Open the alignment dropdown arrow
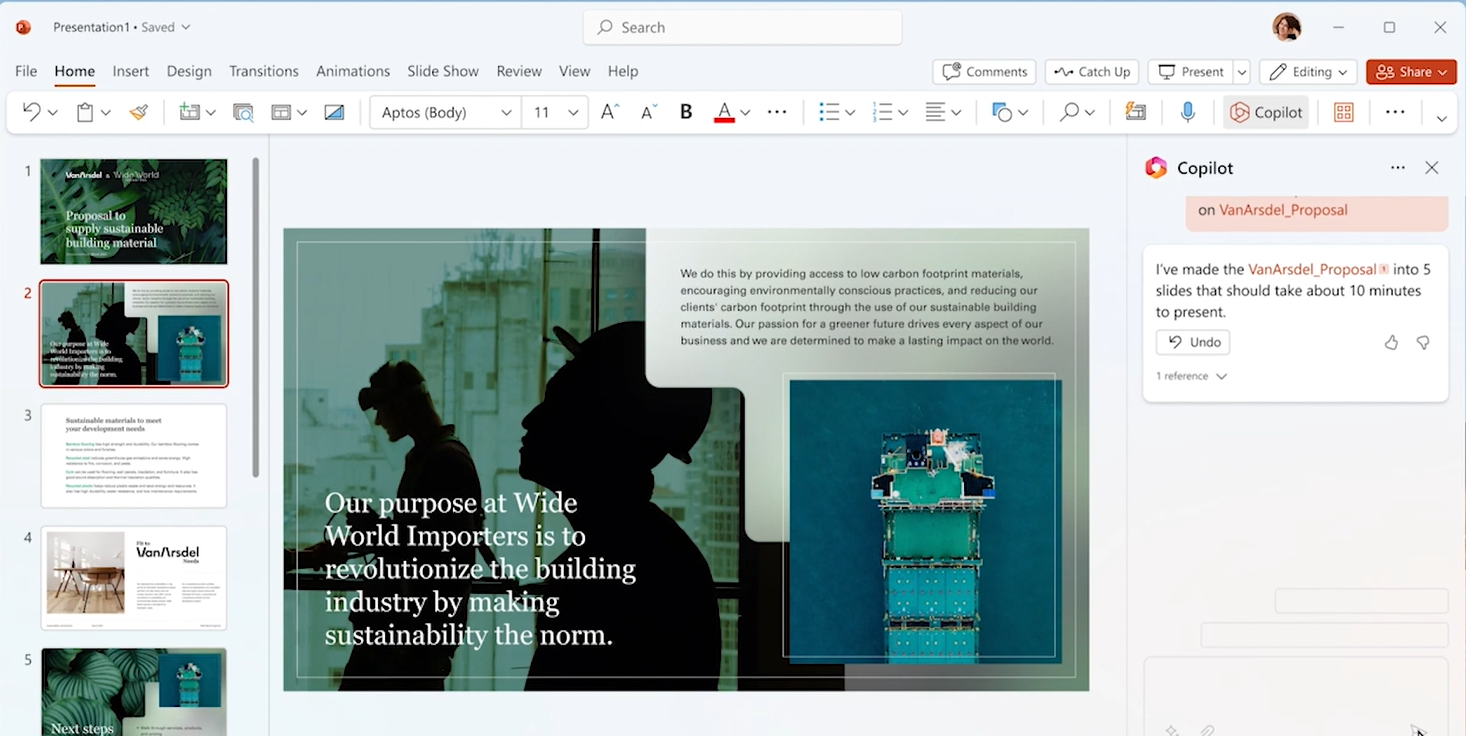The width and height of the screenshot is (1466, 736). (955, 113)
